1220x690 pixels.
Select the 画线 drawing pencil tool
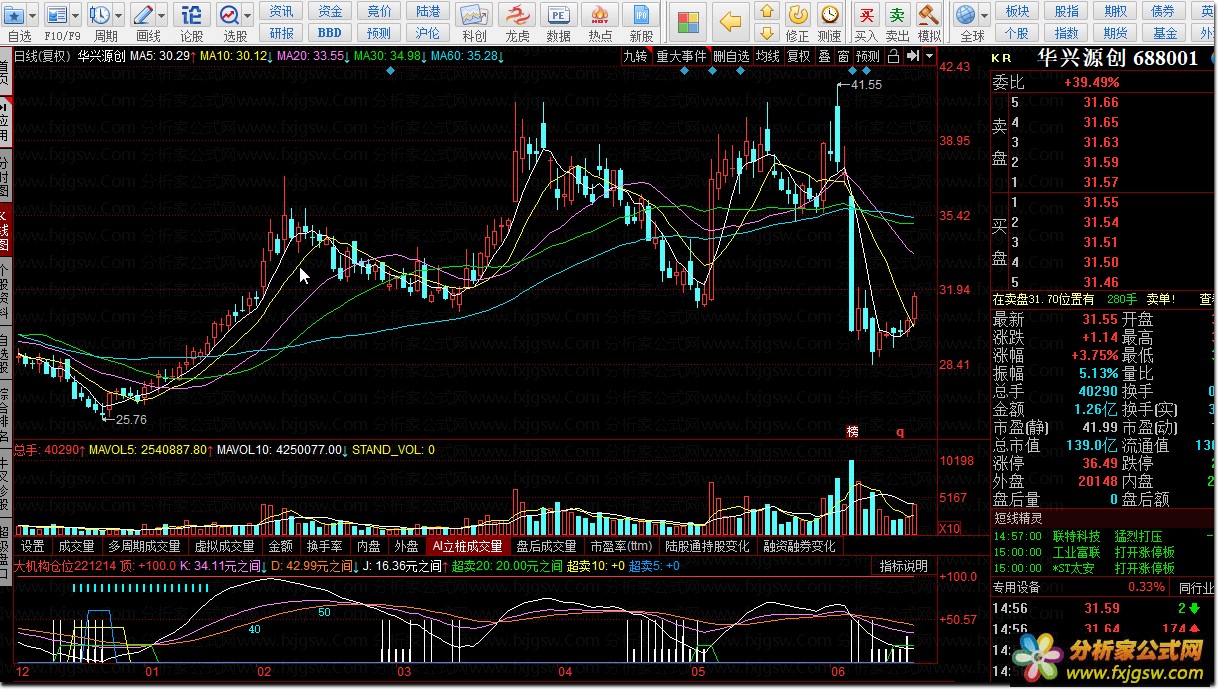click(143, 15)
